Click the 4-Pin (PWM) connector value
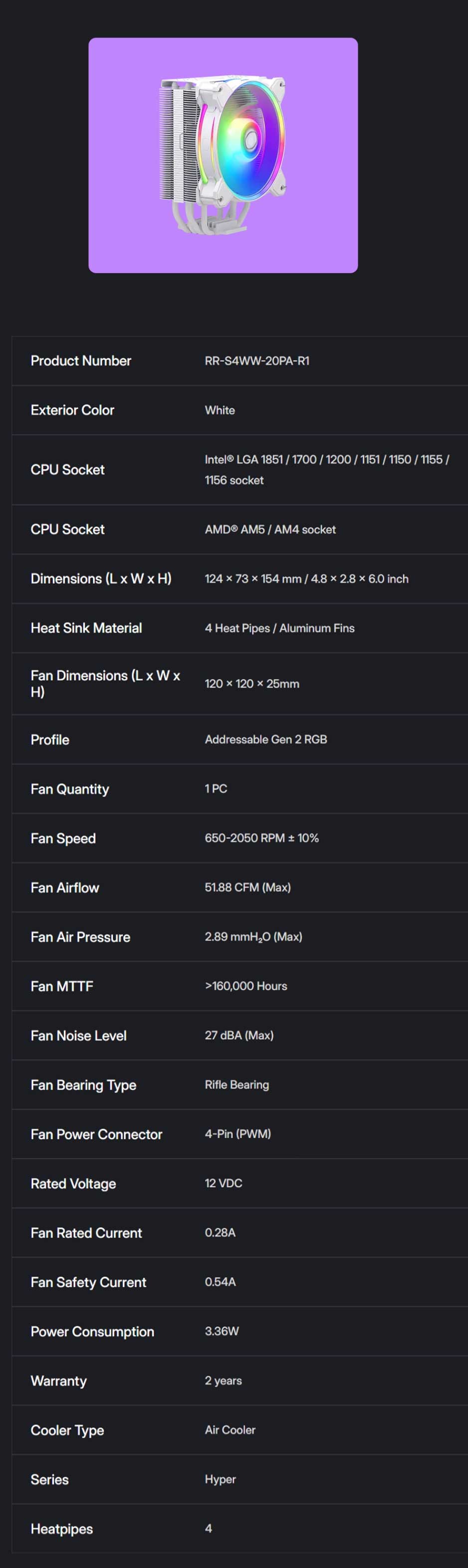This screenshot has height=1568, width=468. [x=237, y=1134]
